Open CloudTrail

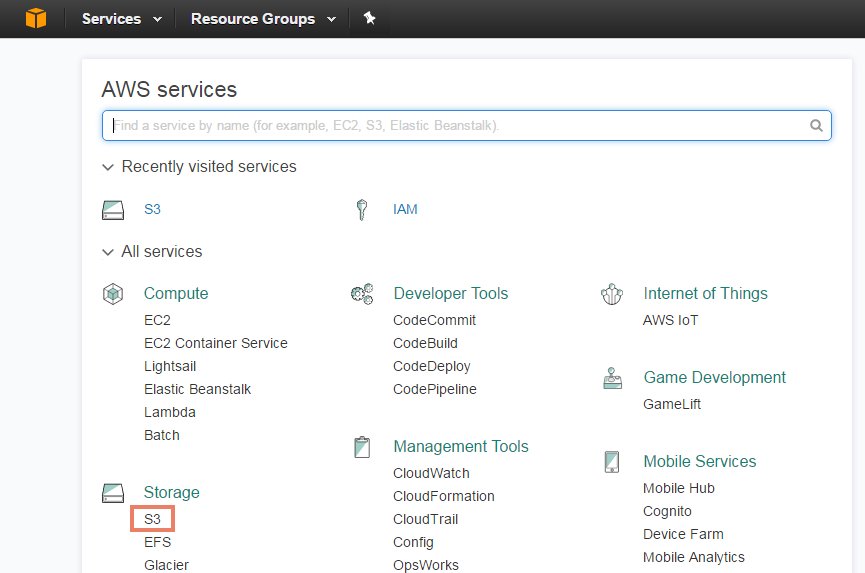tap(425, 520)
